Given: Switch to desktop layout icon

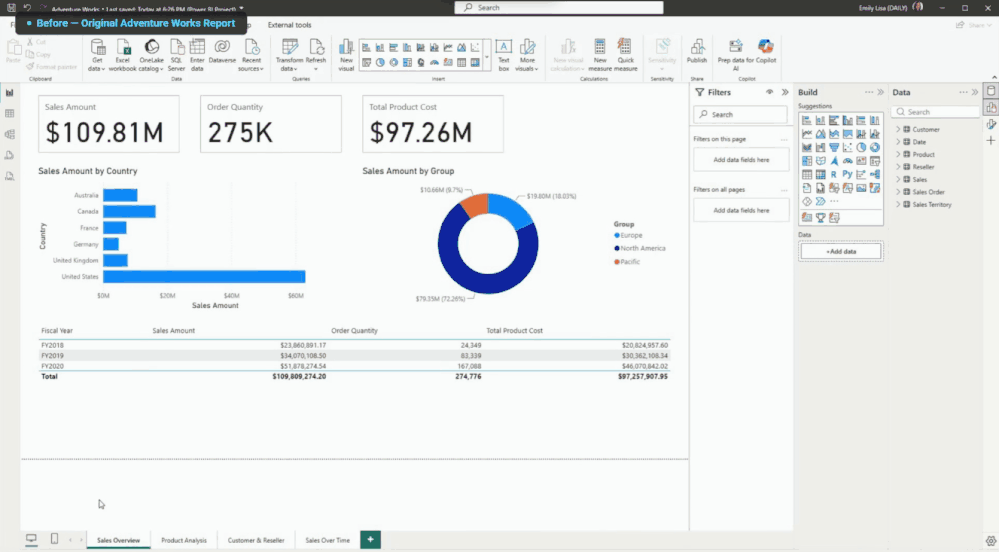Looking at the screenshot, I should 31,539.
